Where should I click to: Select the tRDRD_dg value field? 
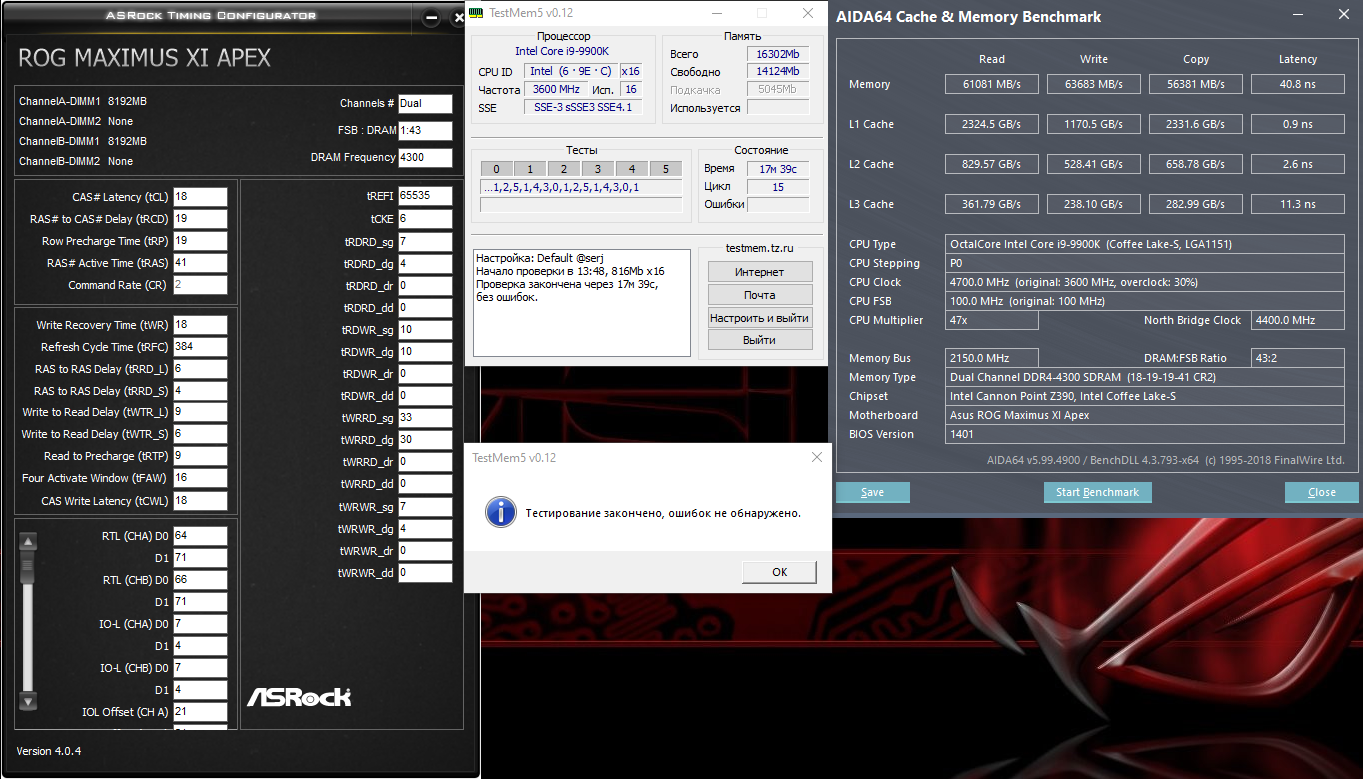click(x=425, y=264)
